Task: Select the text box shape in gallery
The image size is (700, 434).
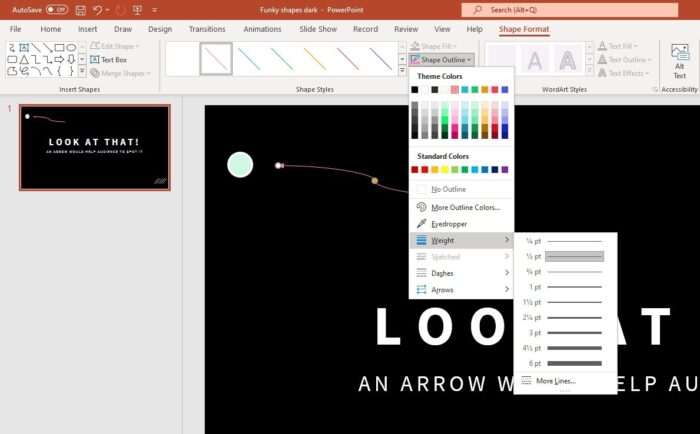Action: [x=24, y=48]
